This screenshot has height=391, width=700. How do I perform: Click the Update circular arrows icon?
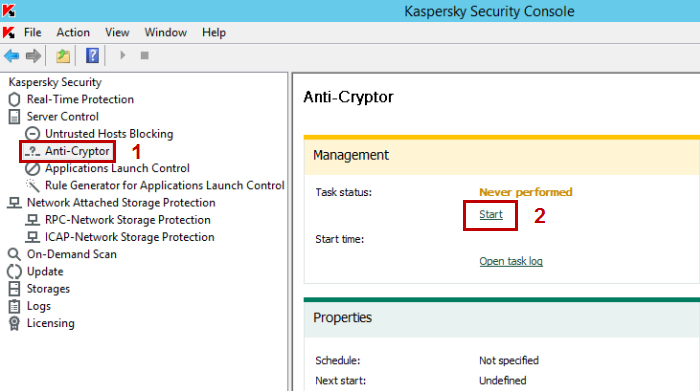click(14, 271)
